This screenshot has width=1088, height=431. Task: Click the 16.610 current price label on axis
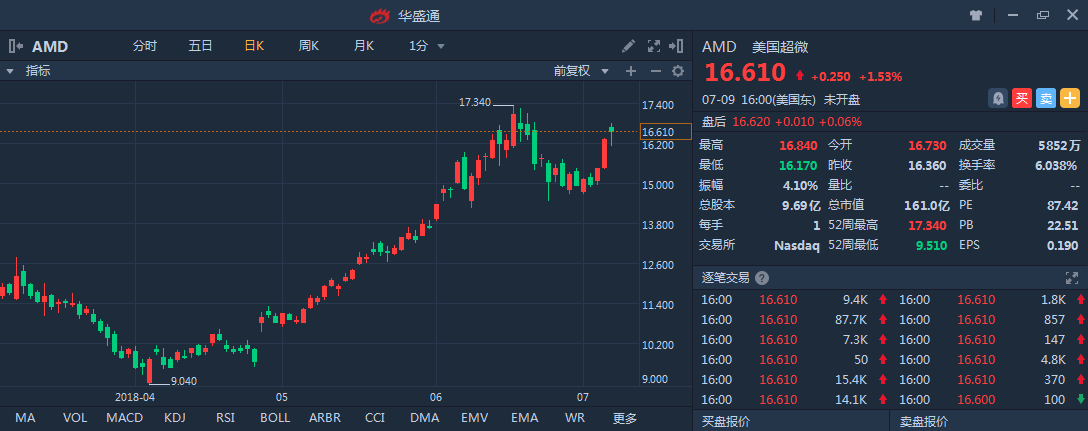coord(665,132)
